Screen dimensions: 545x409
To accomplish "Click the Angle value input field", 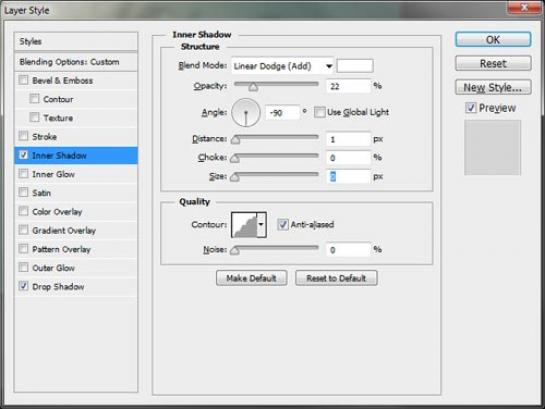I will click(282, 113).
